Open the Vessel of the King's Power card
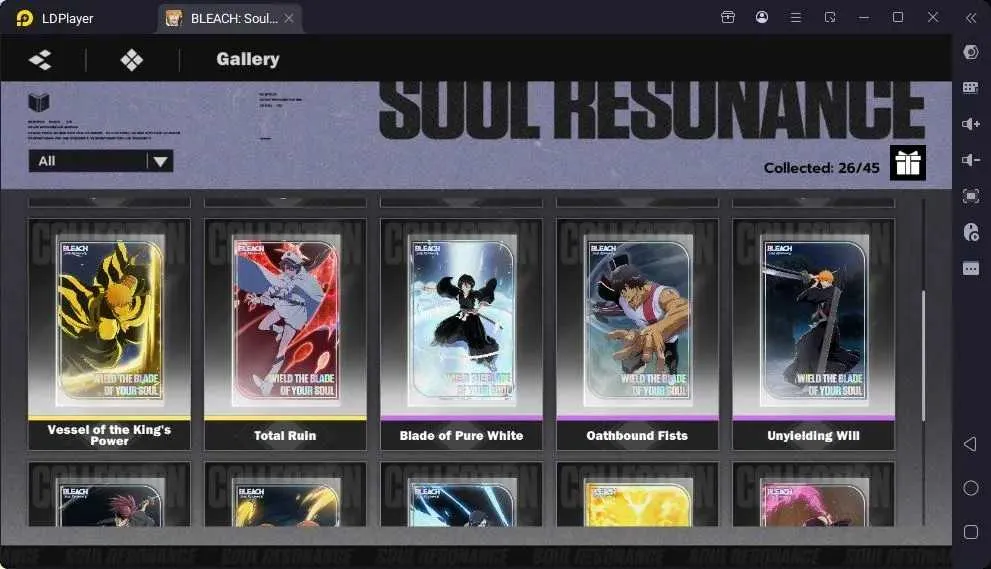The height and width of the screenshot is (569, 991). pos(109,334)
